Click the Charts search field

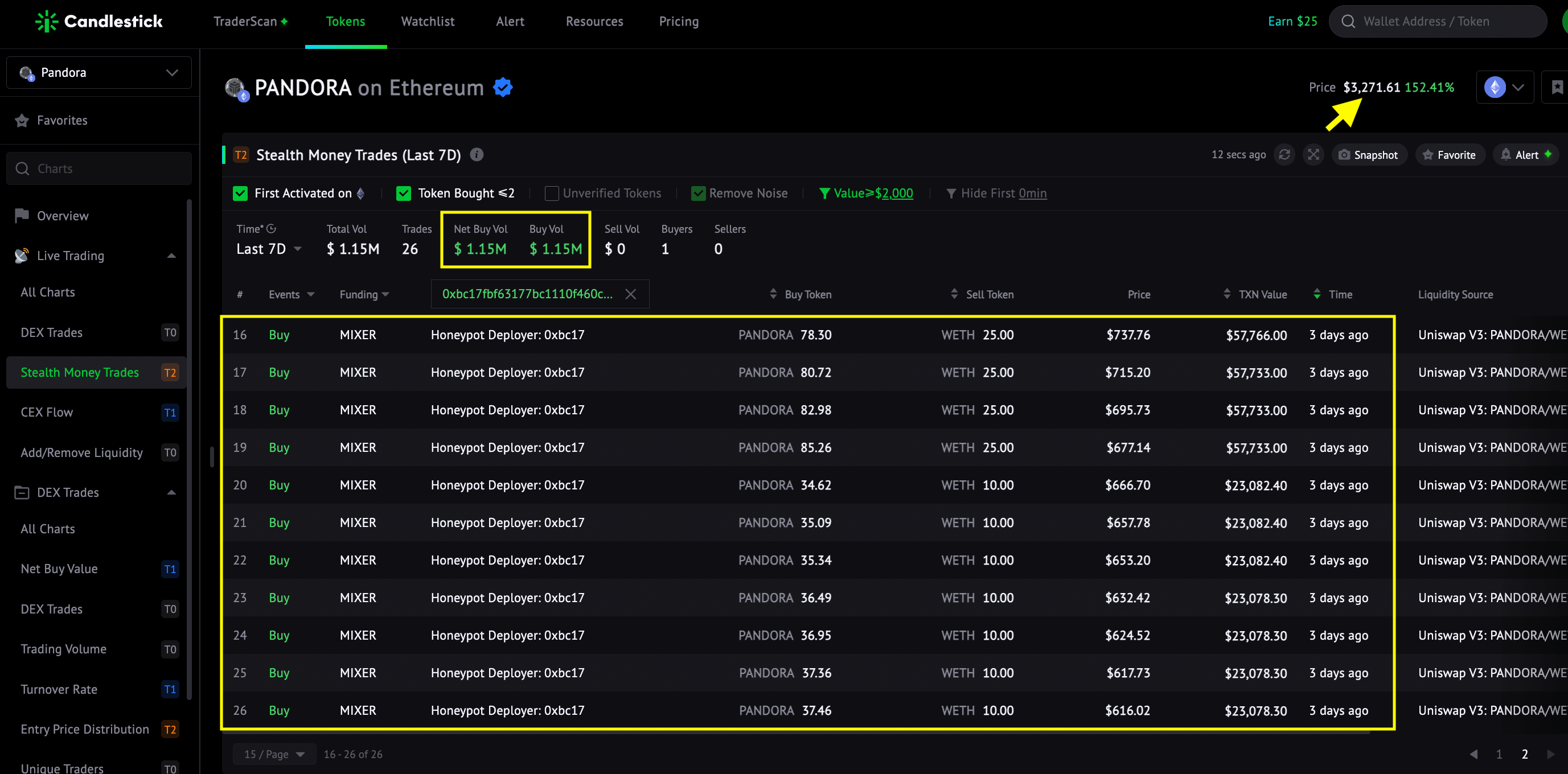98,168
